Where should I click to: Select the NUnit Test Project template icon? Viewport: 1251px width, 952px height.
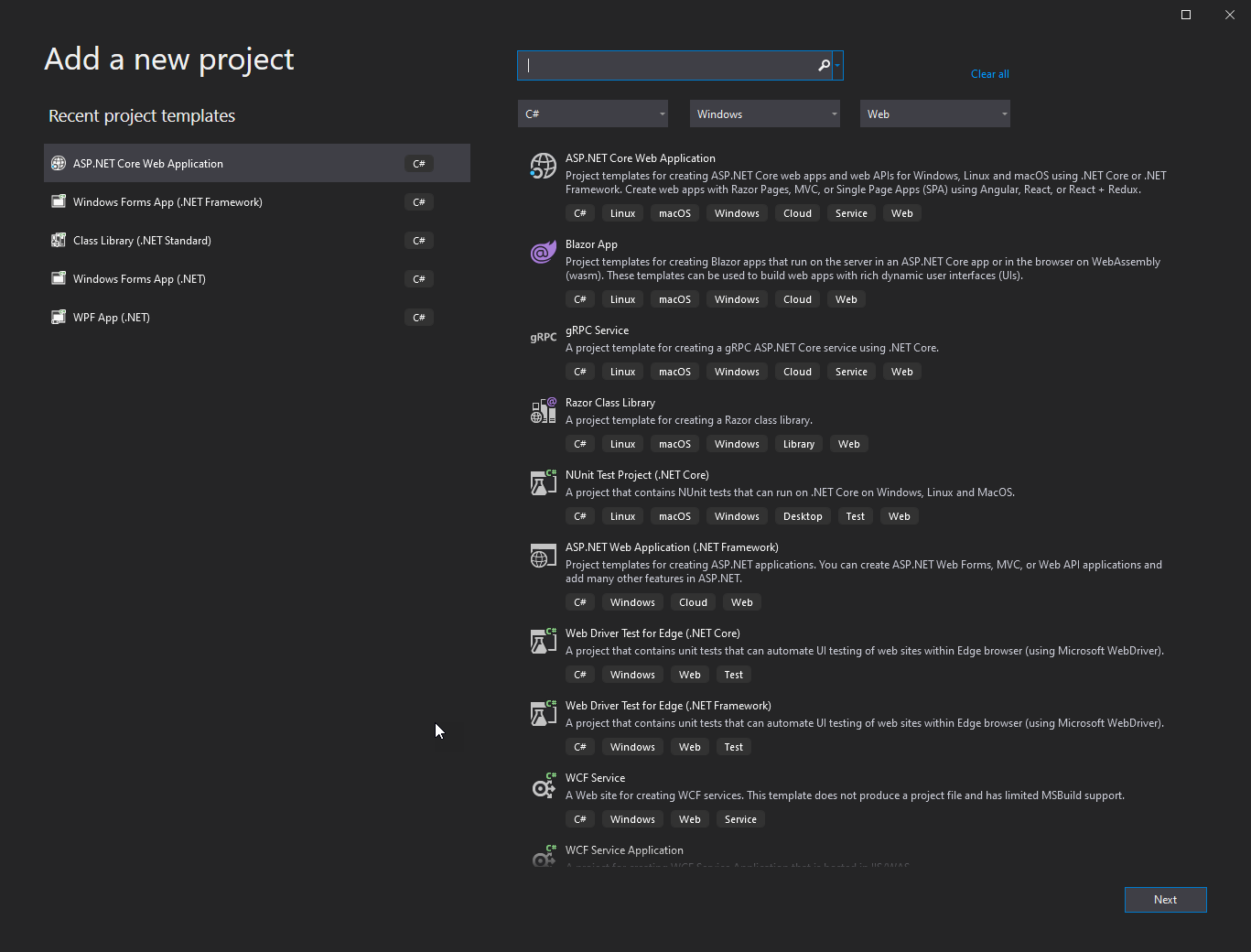(x=544, y=482)
